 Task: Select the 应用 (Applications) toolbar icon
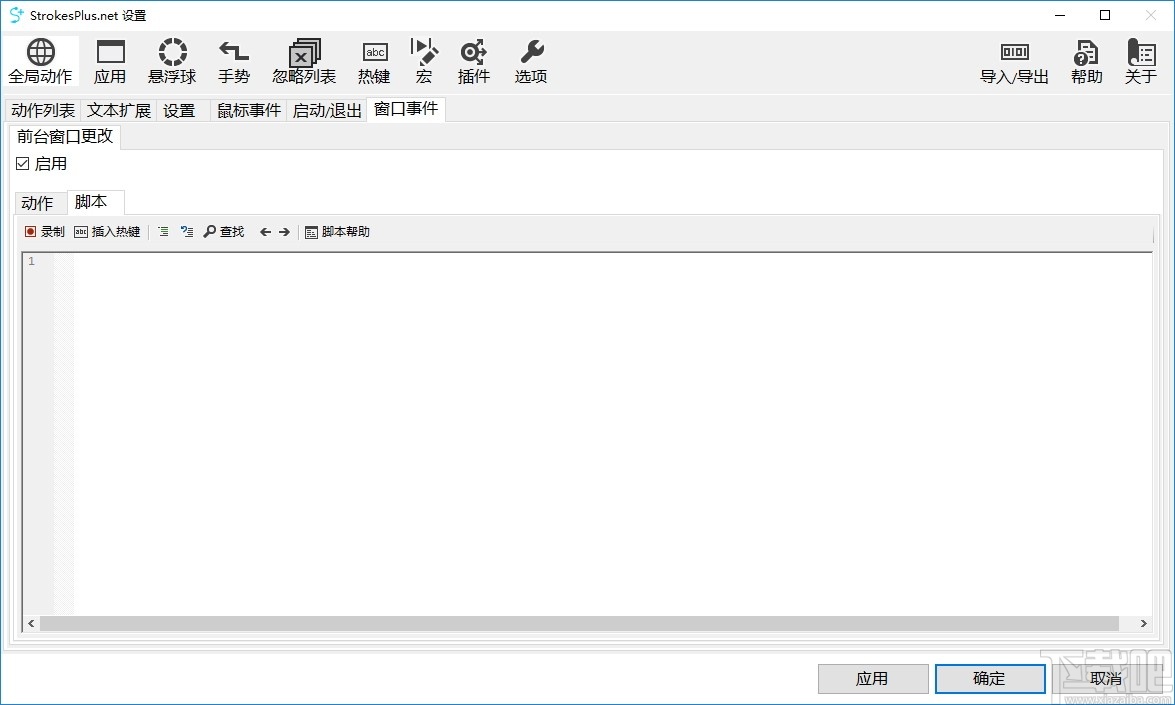pos(110,60)
